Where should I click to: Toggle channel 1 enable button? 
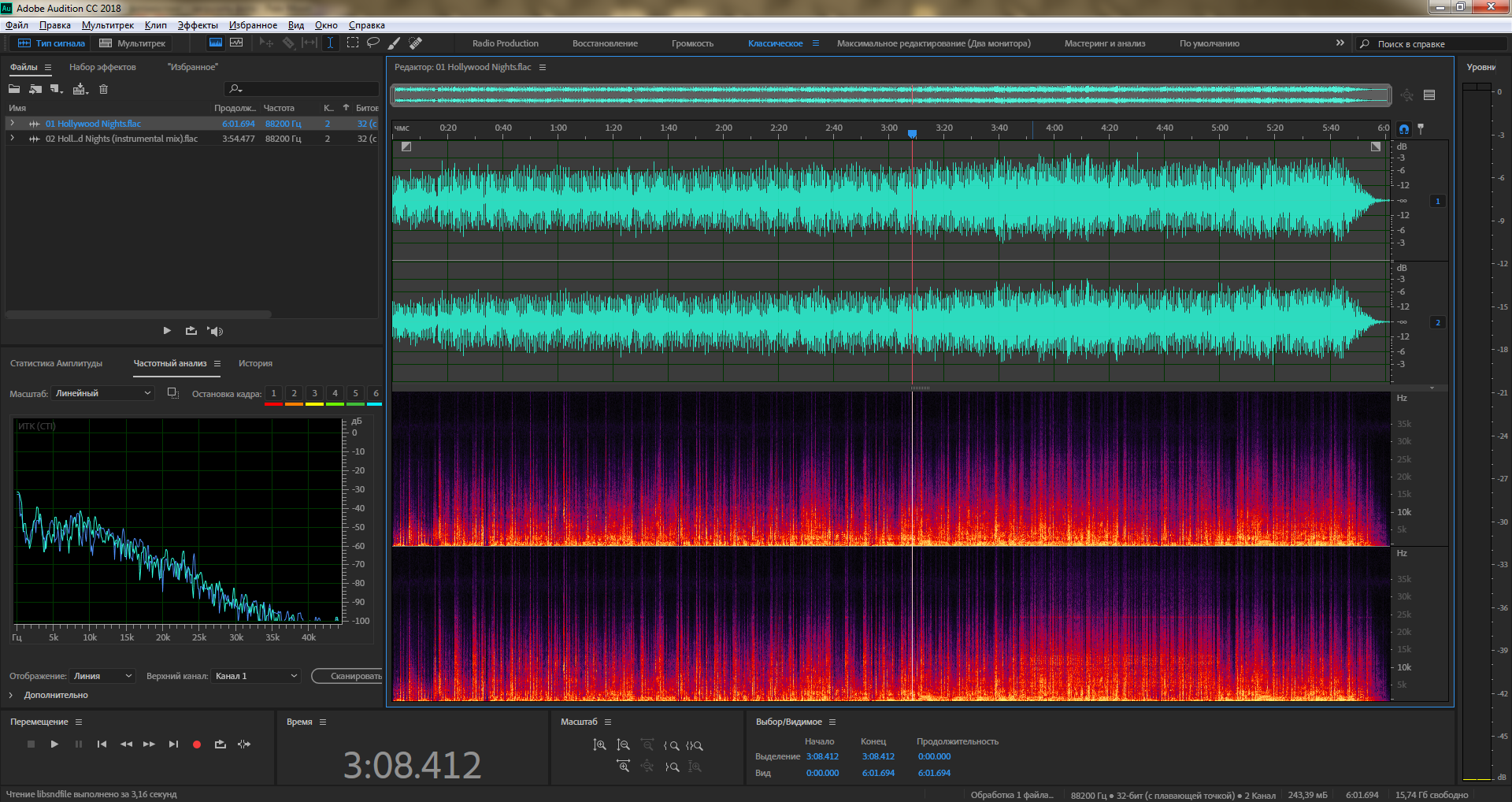[x=1438, y=201]
